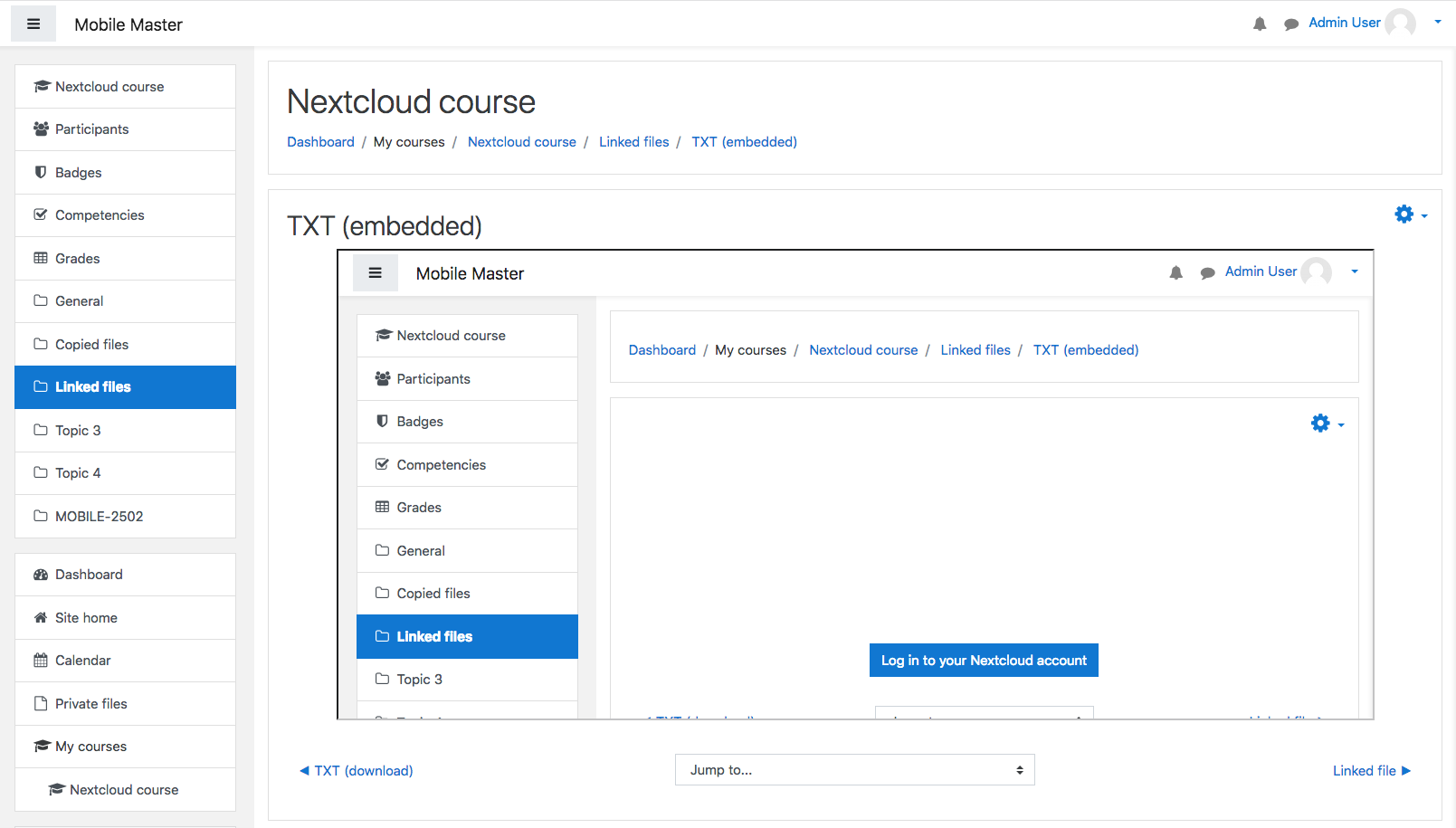Expand the outer user menu caret
The width and height of the screenshot is (1456, 828).
coord(1438,22)
